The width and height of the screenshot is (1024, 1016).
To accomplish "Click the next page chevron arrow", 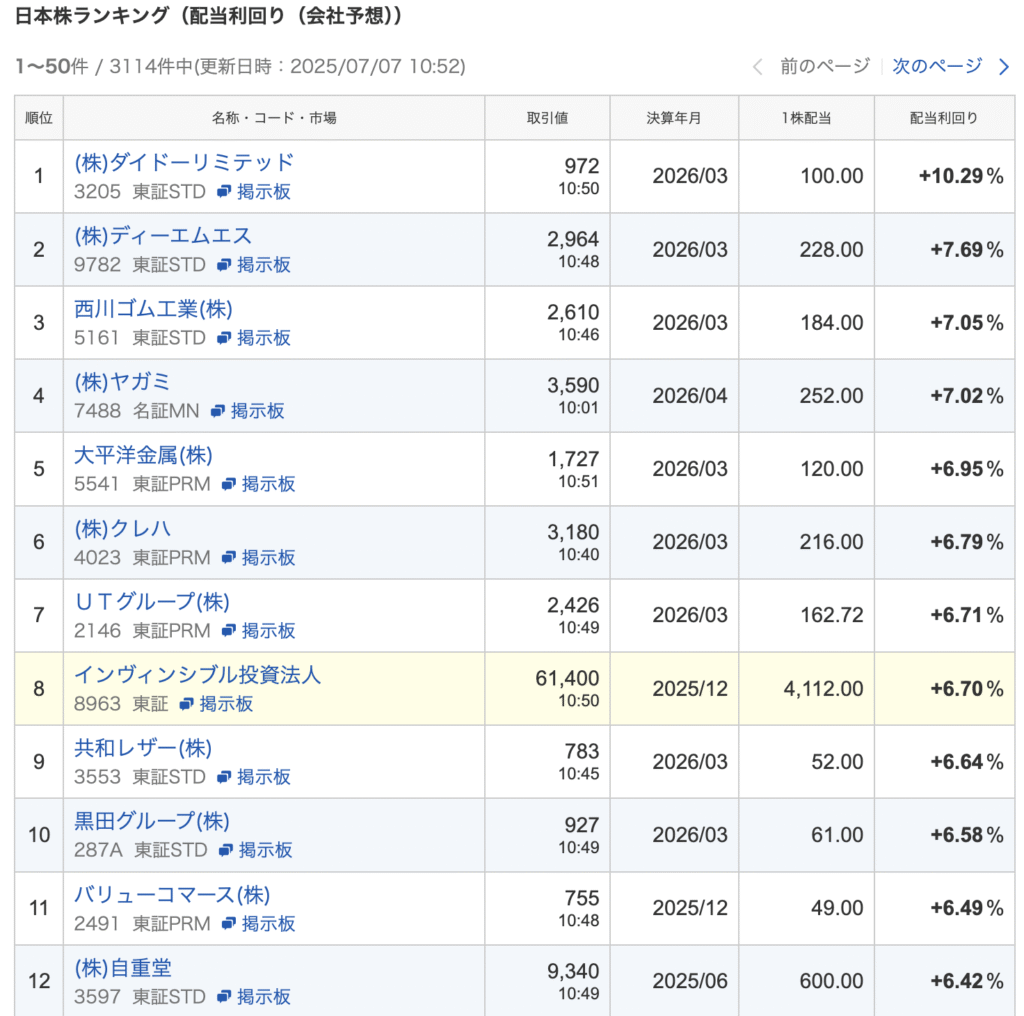I will pos(1004,67).
